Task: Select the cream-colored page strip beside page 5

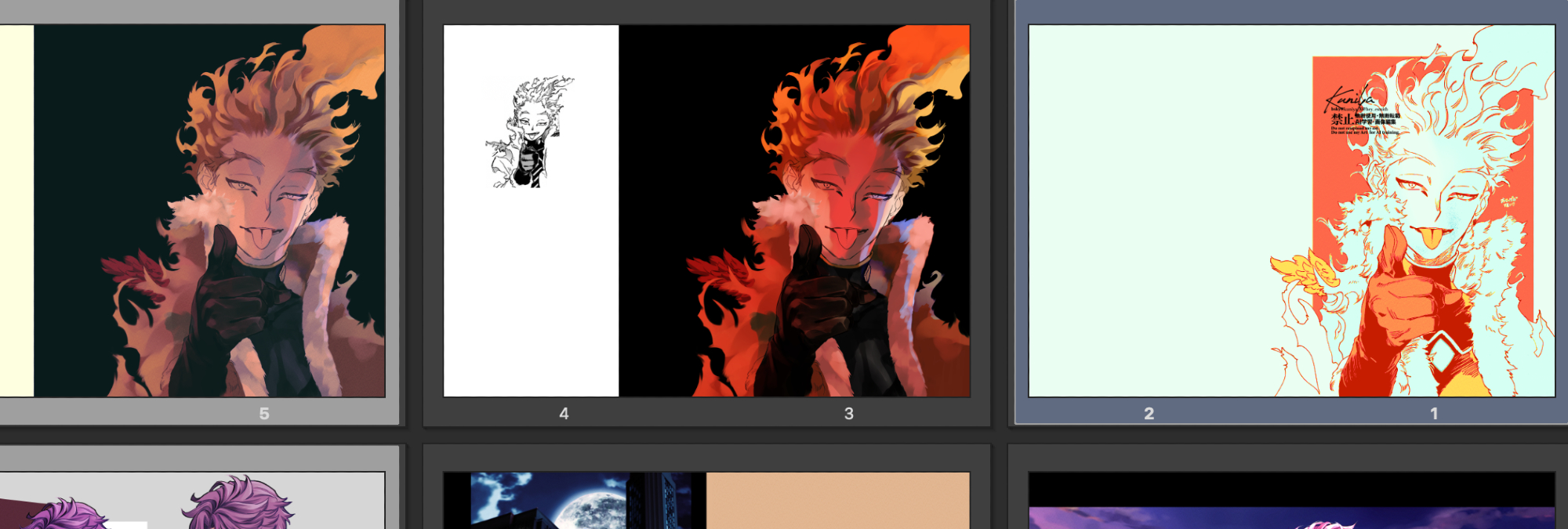Action: 16,210
